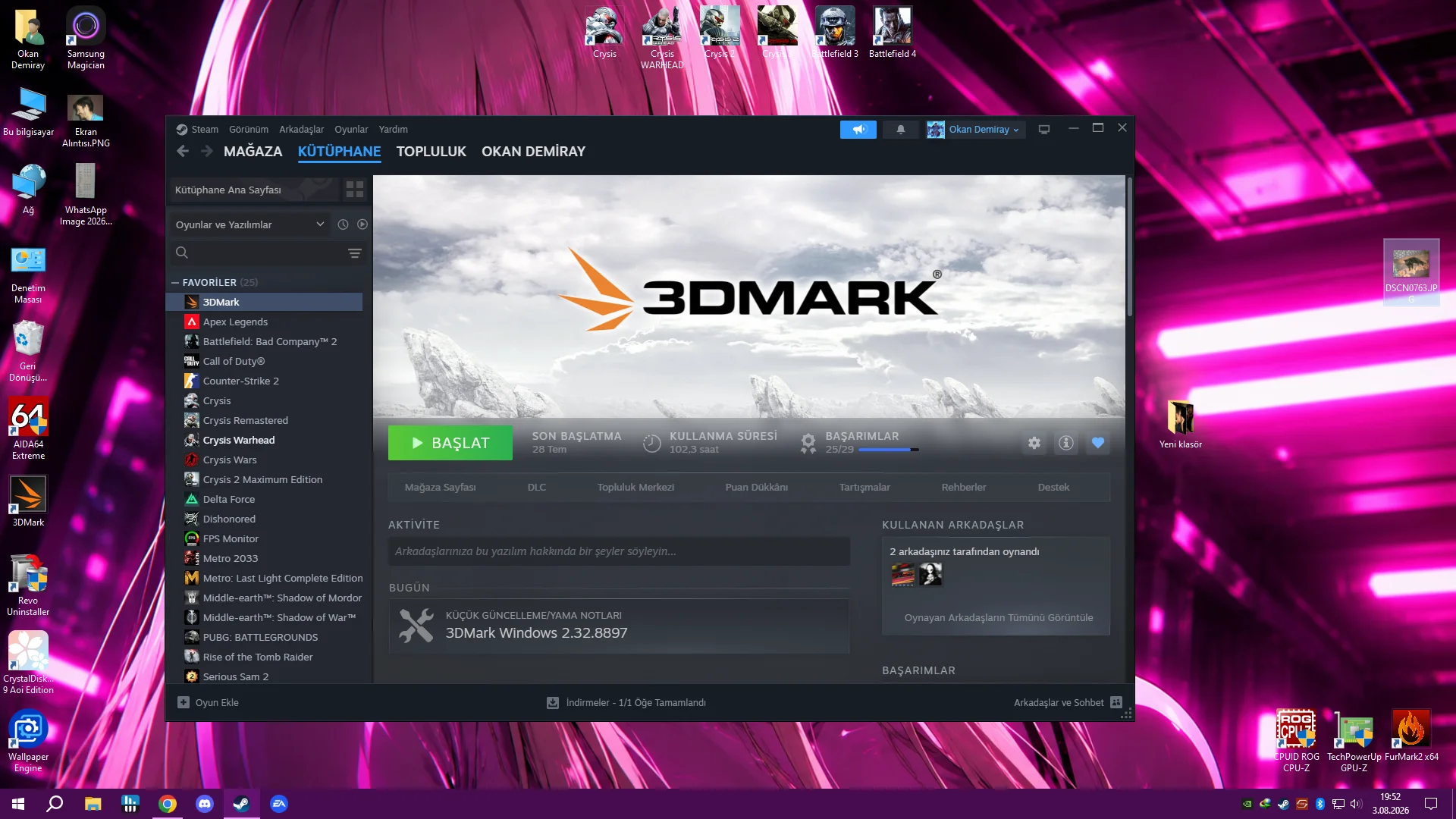This screenshot has height=819, width=1456.
Task: Open Discord from the Windows taskbar
Action: [x=205, y=804]
